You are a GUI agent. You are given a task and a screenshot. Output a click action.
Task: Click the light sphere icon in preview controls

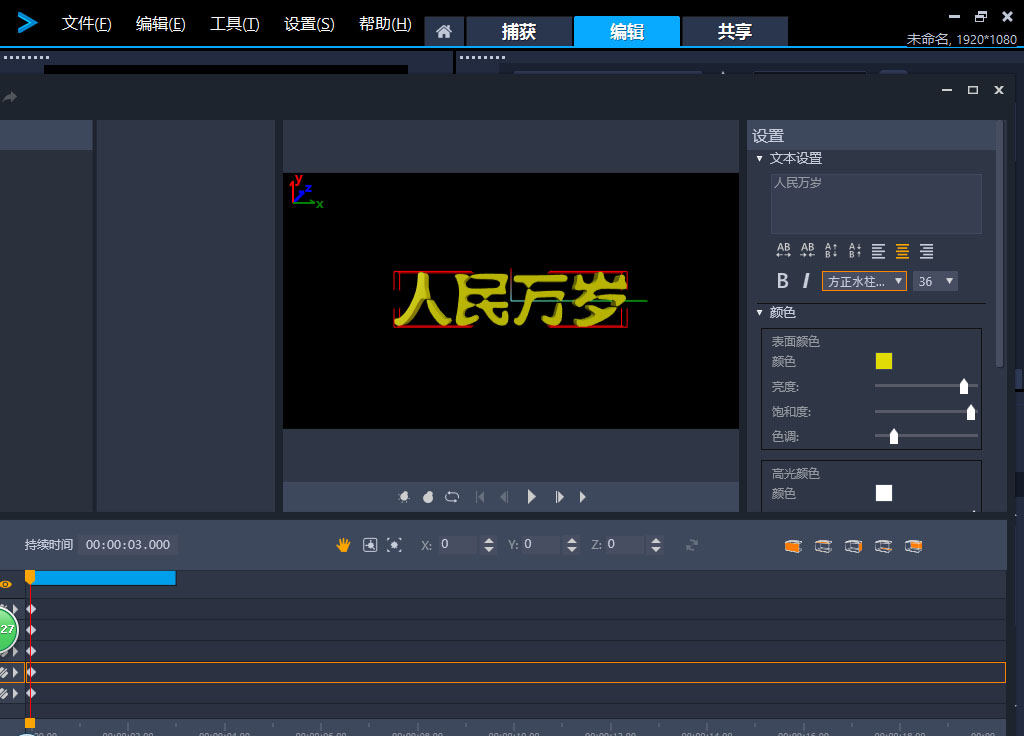coord(428,497)
